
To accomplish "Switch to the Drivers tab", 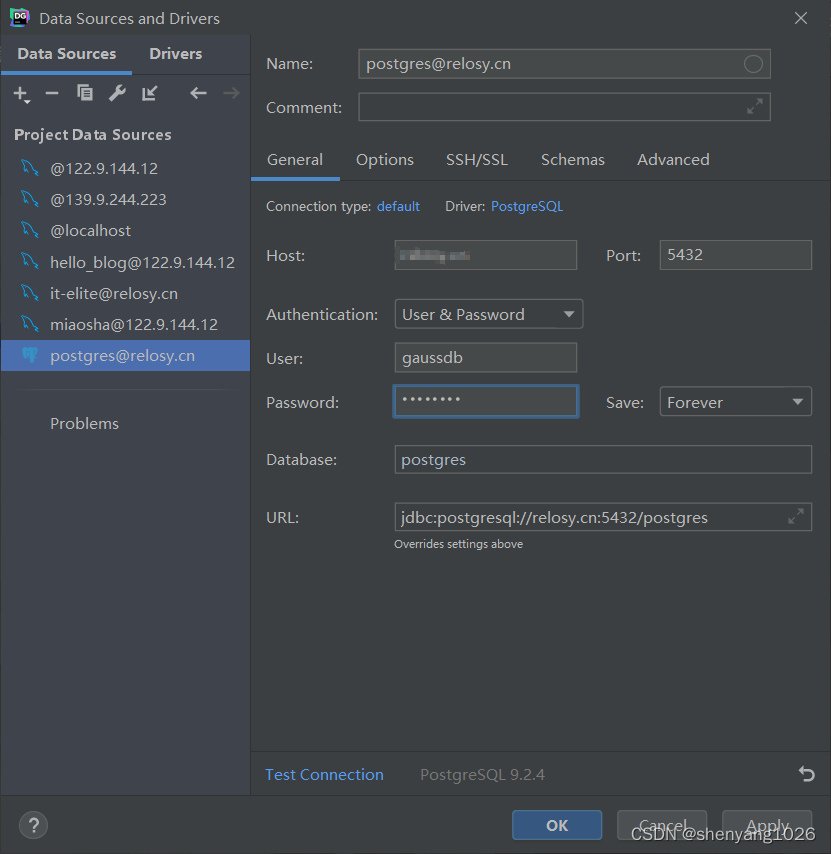I will (175, 53).
